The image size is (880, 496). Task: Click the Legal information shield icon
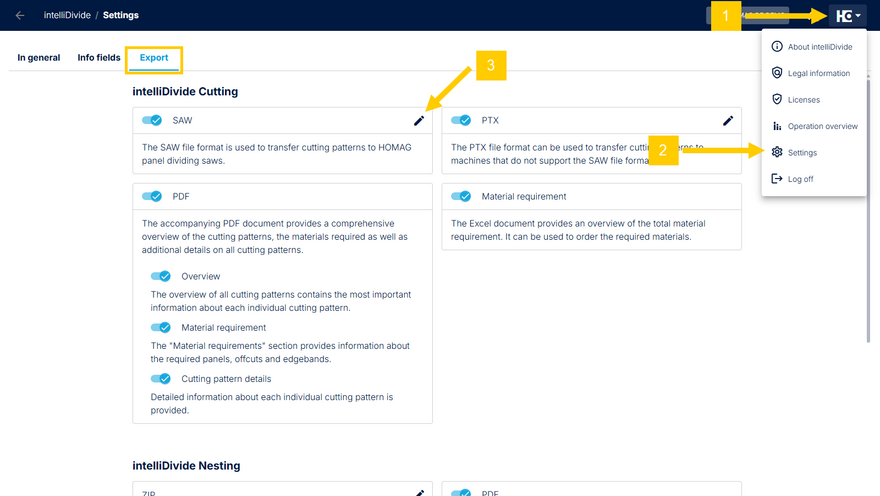(777, 73)
